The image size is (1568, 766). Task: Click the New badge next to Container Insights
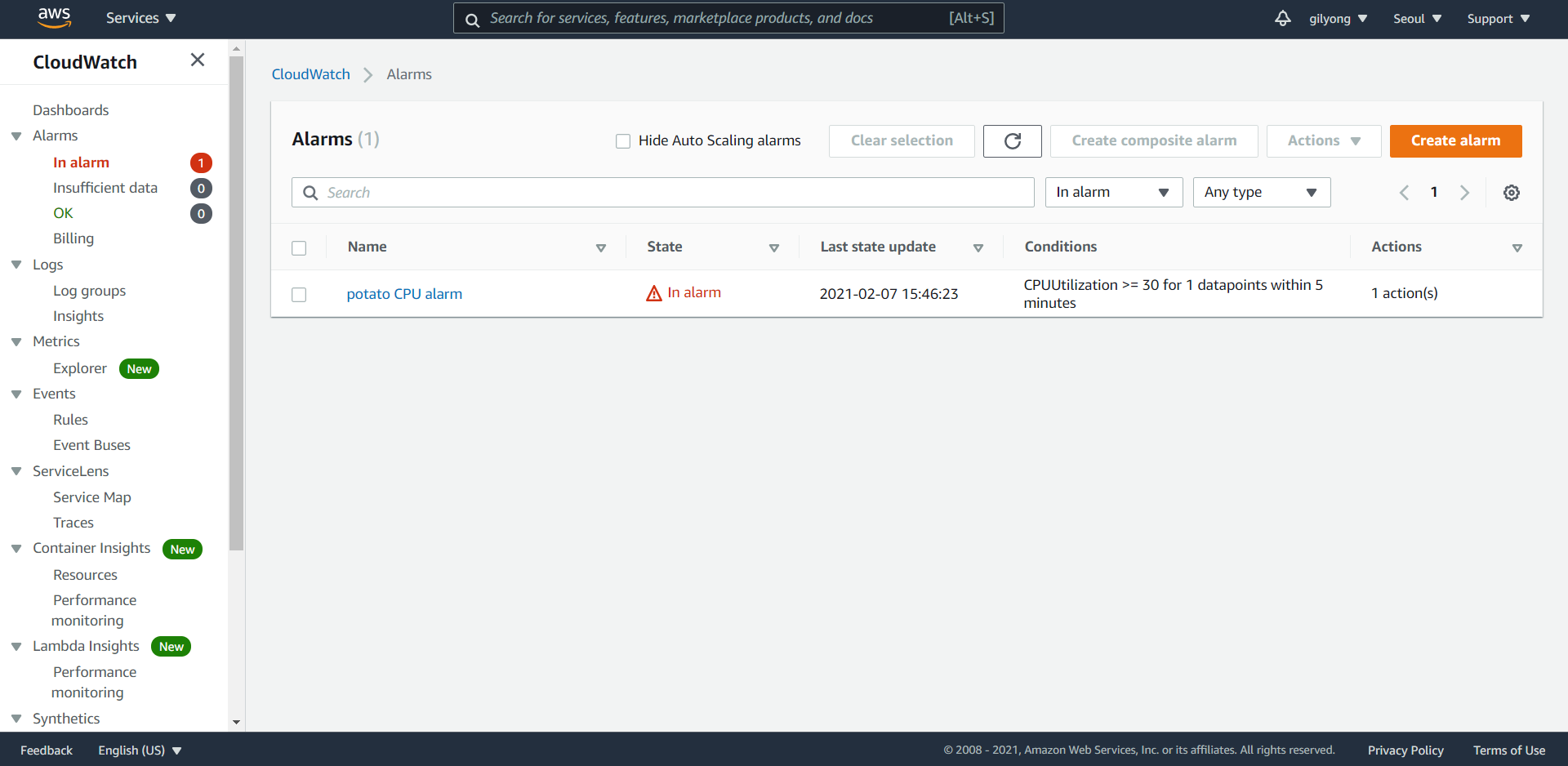click(x=182, y=550)
